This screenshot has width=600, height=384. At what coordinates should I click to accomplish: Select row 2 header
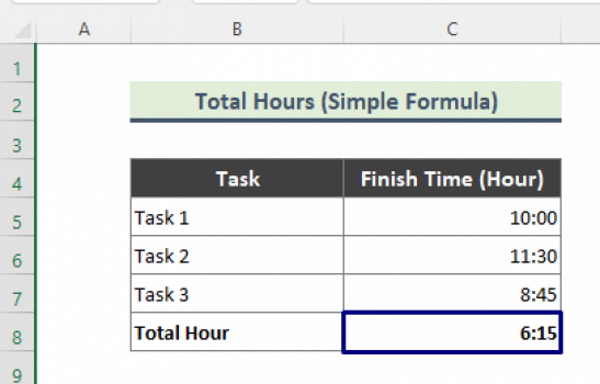[x=17, y=101]
